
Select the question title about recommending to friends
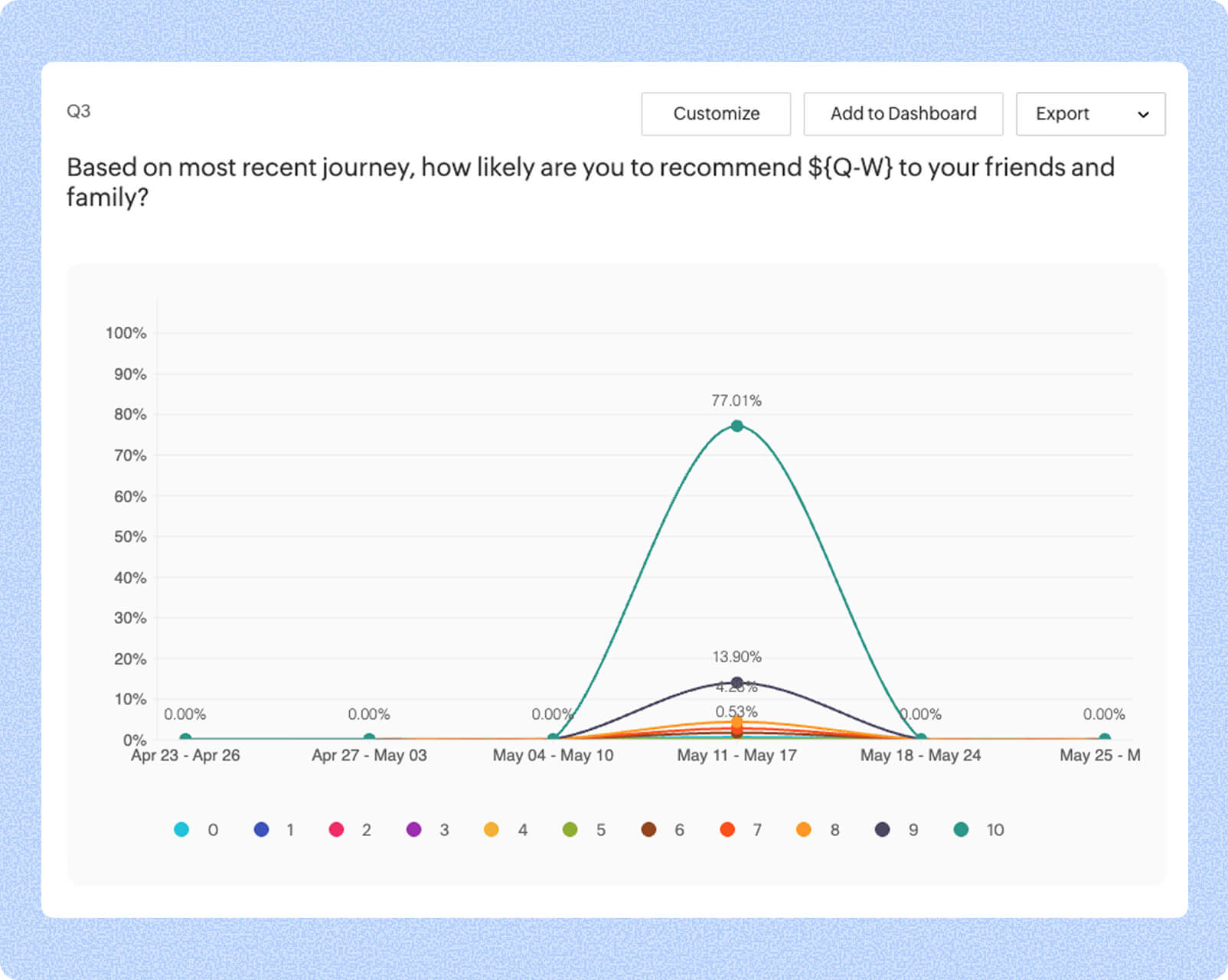click(x=590, y=182)
